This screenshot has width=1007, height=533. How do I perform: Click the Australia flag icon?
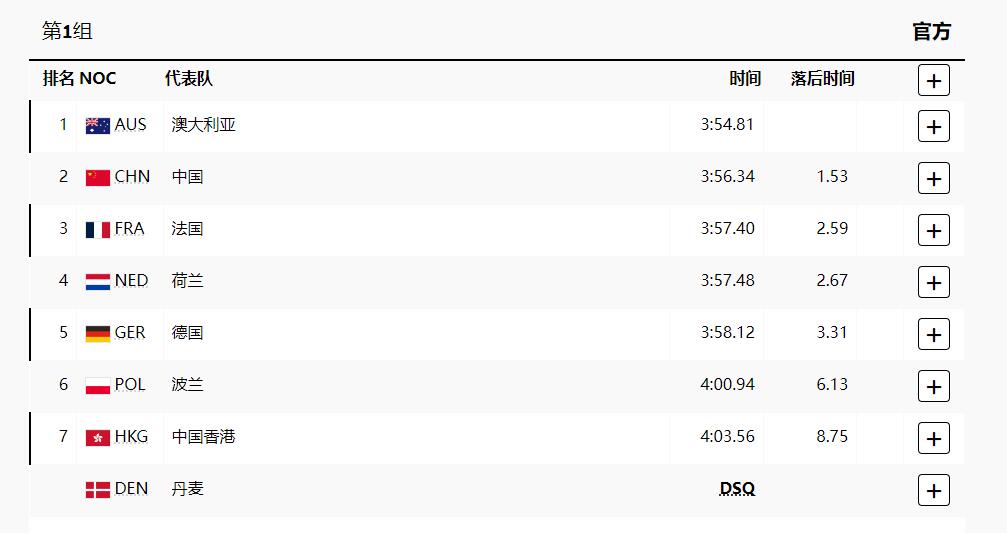[97, 126]
